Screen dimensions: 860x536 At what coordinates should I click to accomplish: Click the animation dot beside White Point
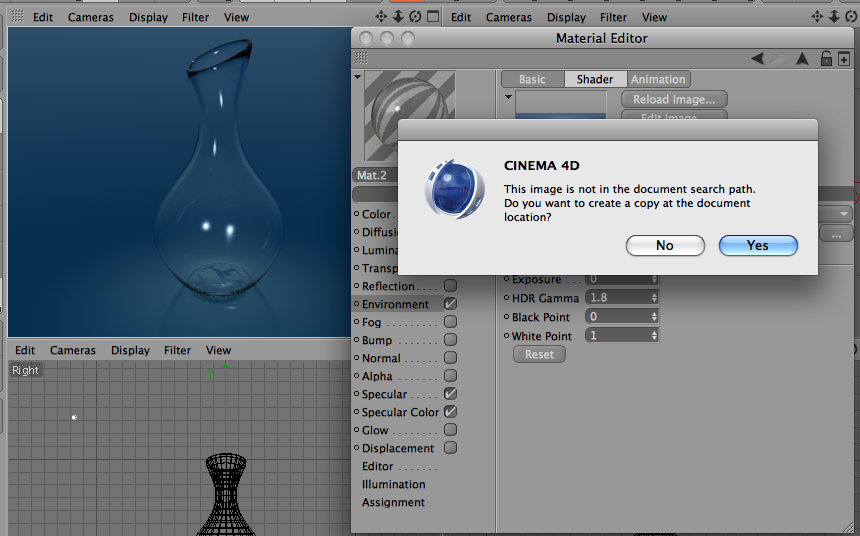point(506,335)
